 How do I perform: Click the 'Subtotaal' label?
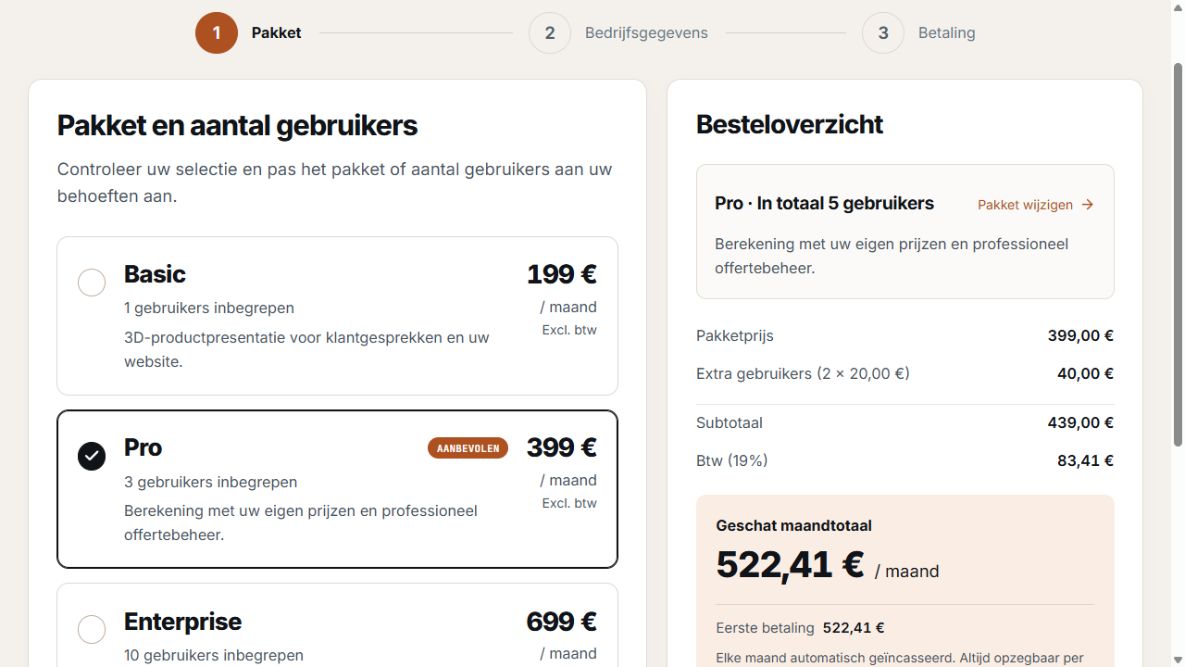[x=729, y=422]
